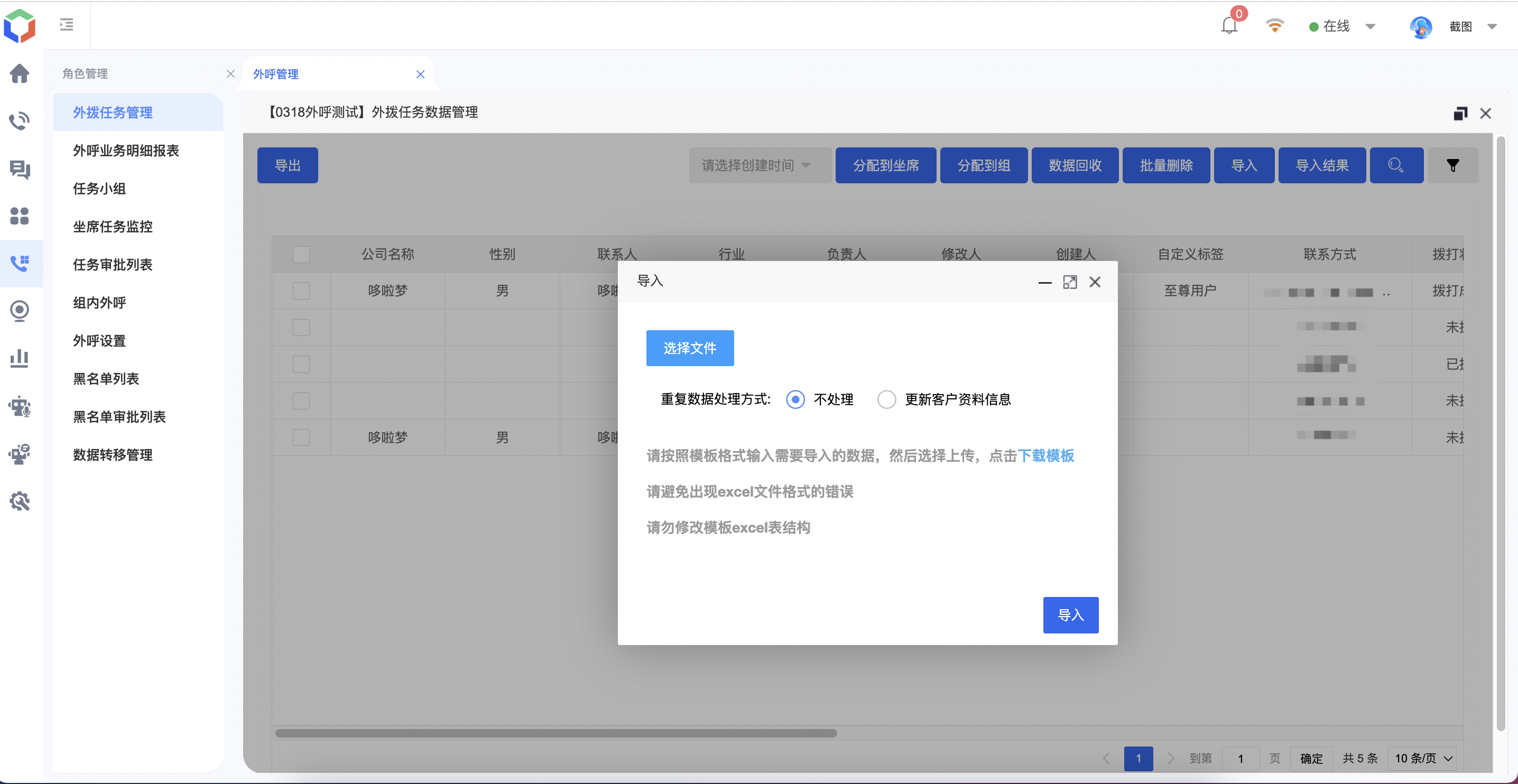
Task: Open 任务审批列表 menu item
Action: pos(138,265)
